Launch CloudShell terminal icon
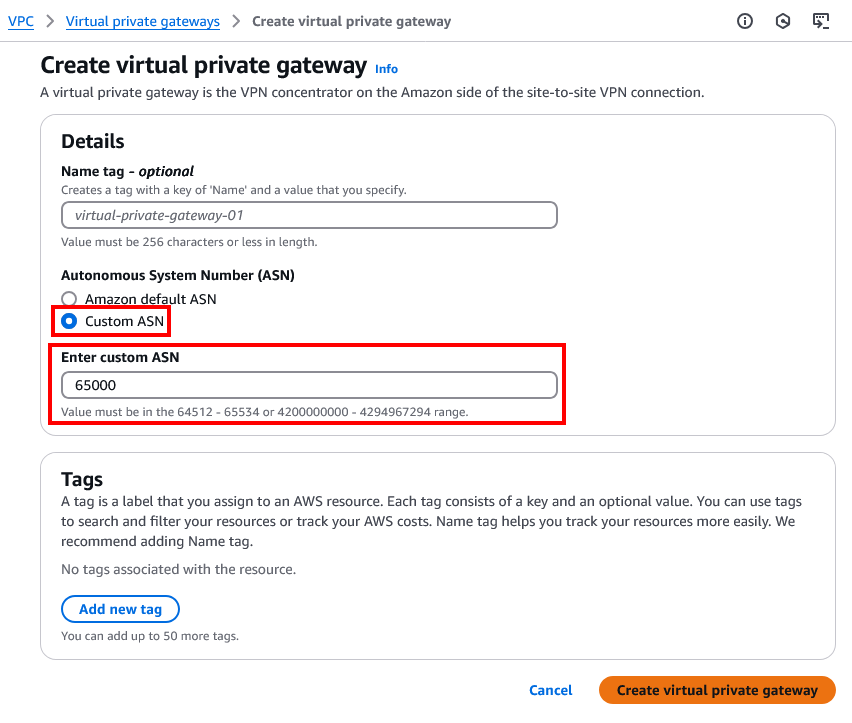This screenshot has width=852, height=723. coord(821,21)
